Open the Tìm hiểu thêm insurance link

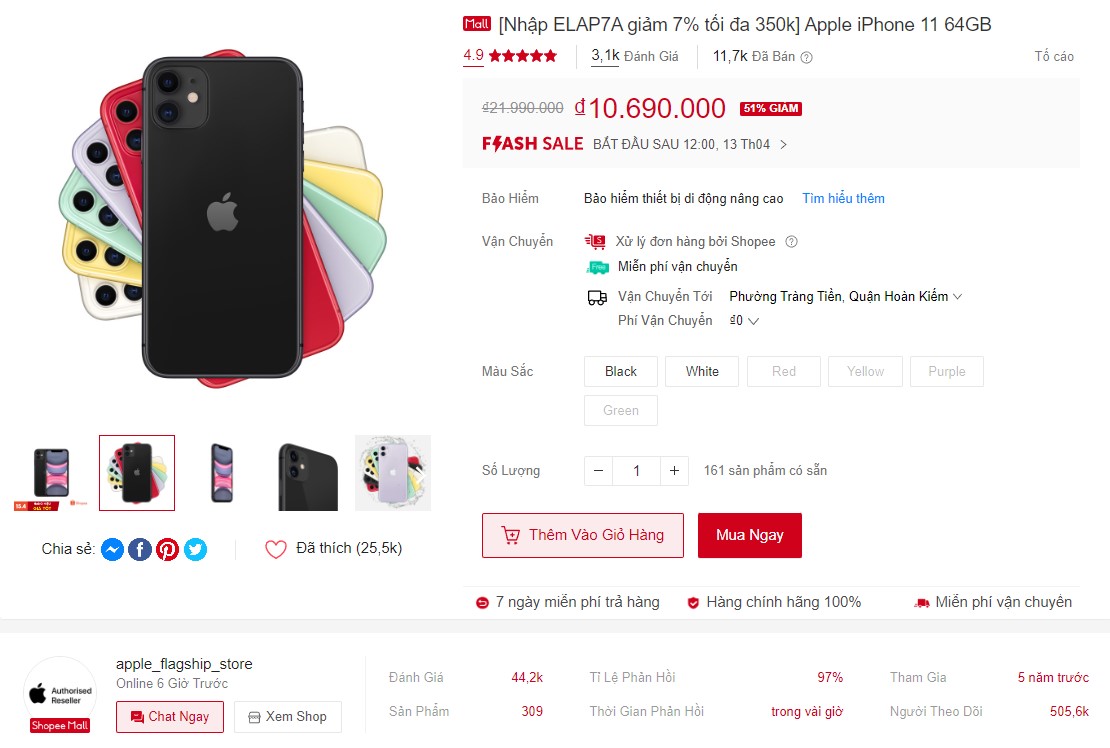coord(843,198)
